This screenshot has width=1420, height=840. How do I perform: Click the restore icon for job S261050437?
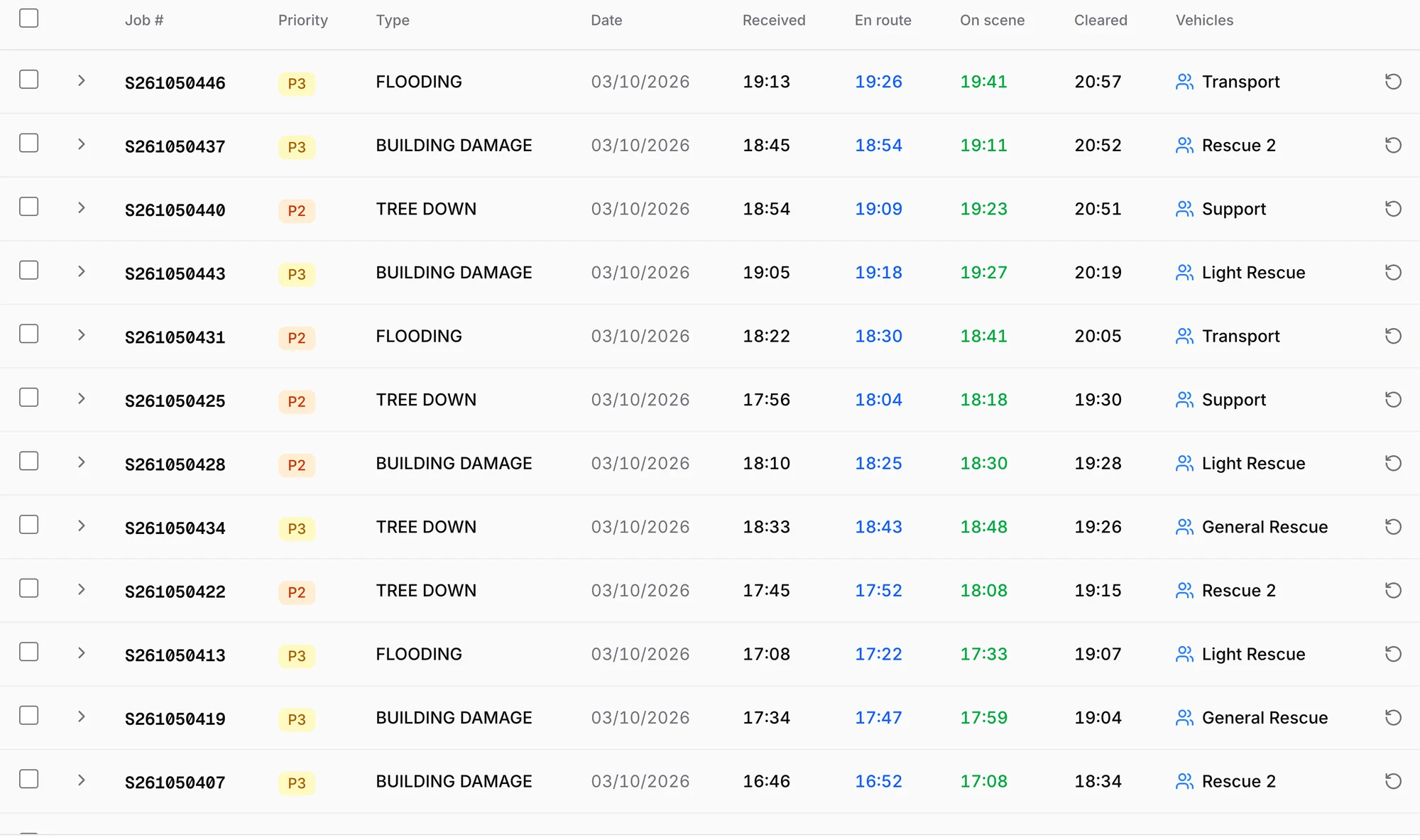tap(1393, 146)
